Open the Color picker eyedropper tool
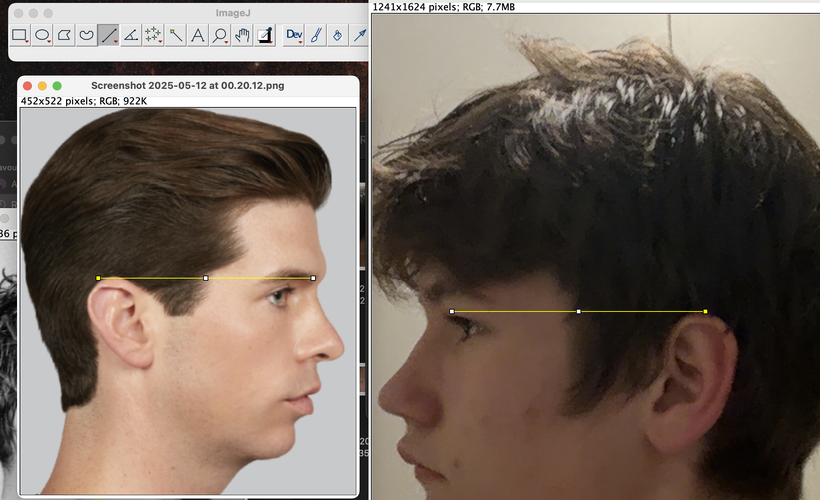The image size is (820, 500). [264, 36]
